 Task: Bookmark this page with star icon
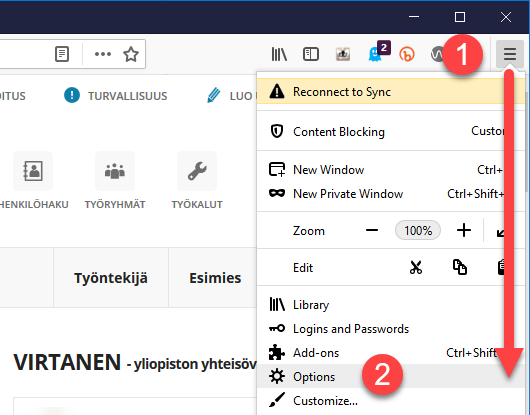click(x=131, y=54)
